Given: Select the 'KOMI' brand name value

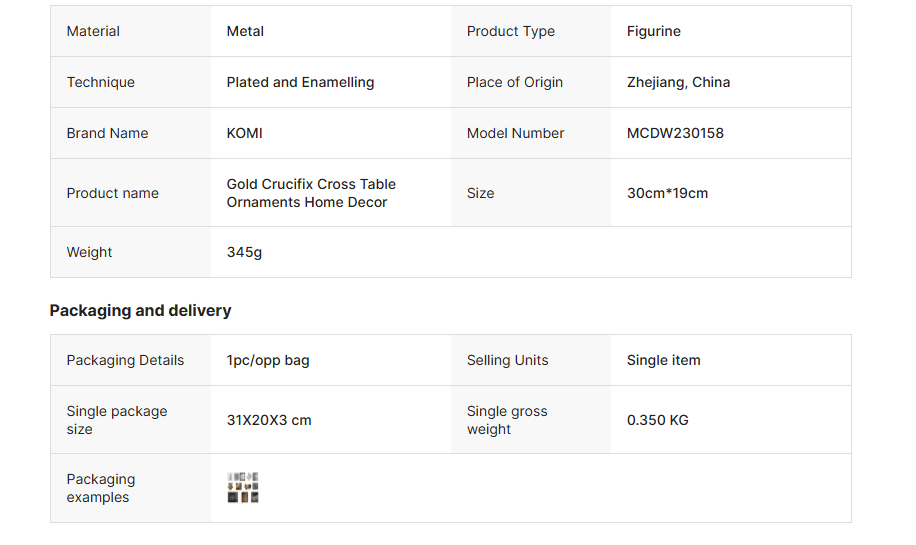Looking at the screenshot, I should pyautogui.click(x=244, y=133).
